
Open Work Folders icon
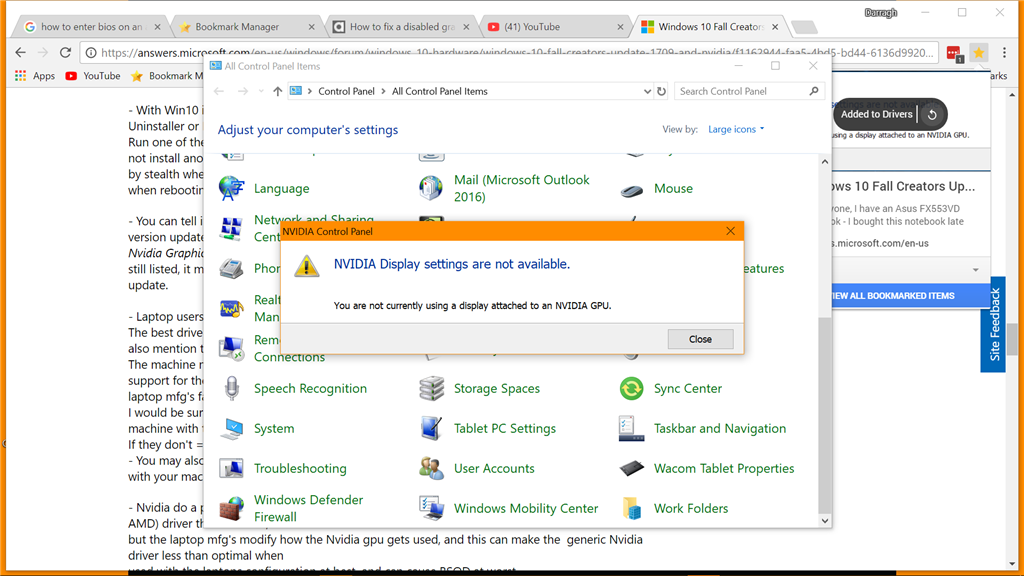tap(632, 508)
